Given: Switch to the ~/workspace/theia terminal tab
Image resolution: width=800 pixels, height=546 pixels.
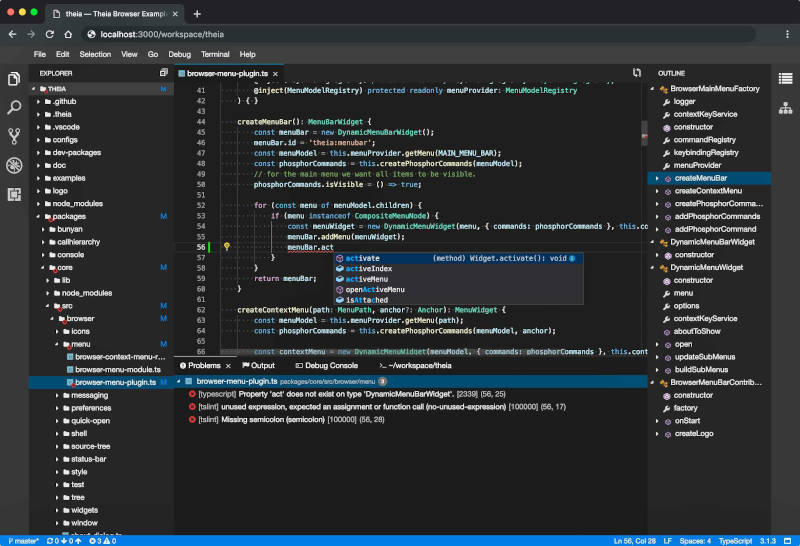Looking at the screenshot, I should (x=415, y=366).
